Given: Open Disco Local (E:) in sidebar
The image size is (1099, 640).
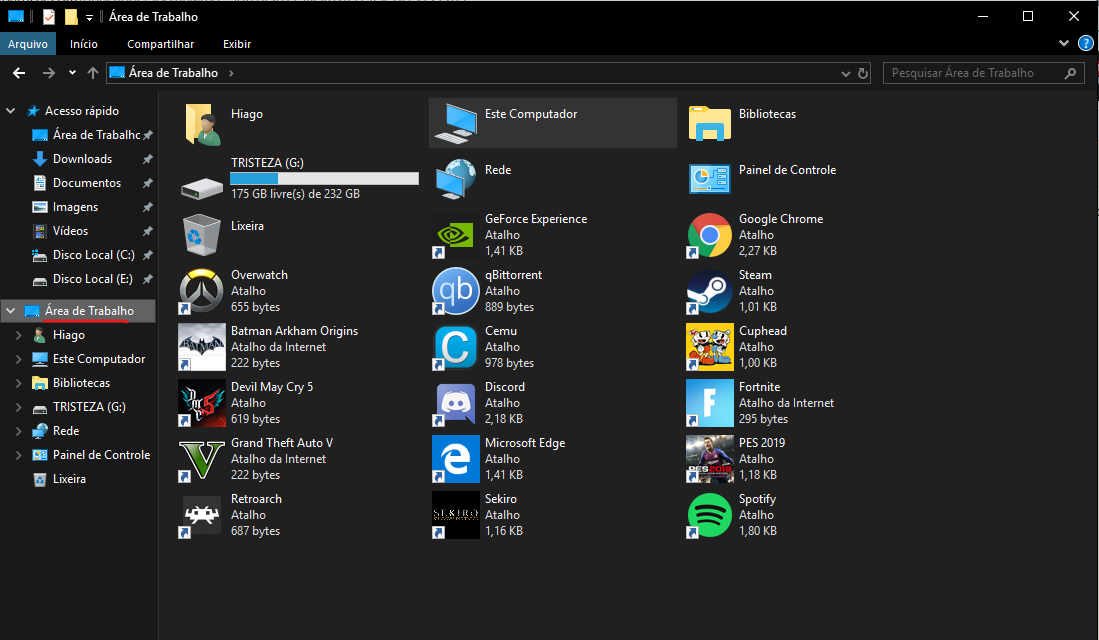Looking at the screenshot, I should [x=93, y=279].
